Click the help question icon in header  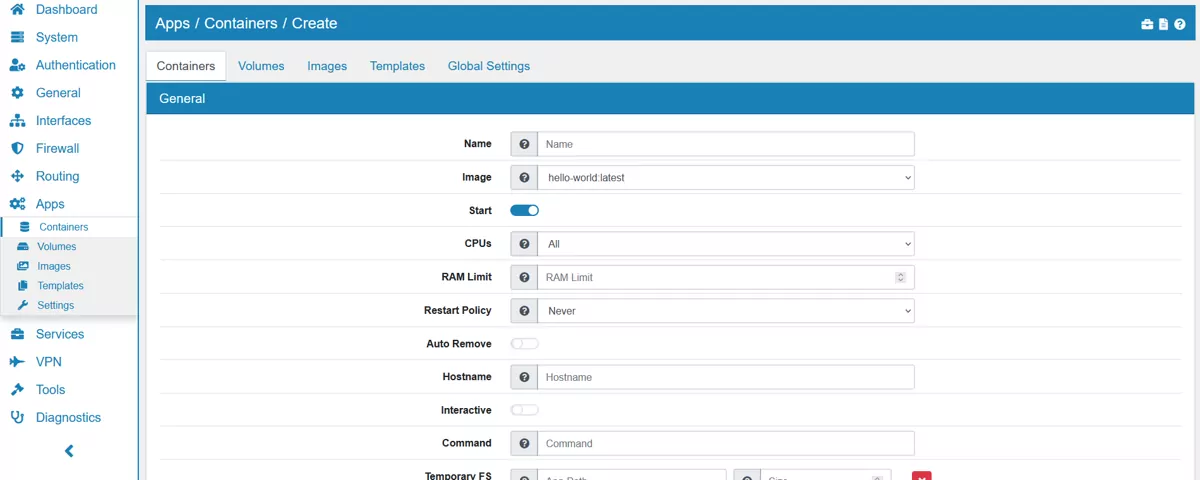point(1180,24)
